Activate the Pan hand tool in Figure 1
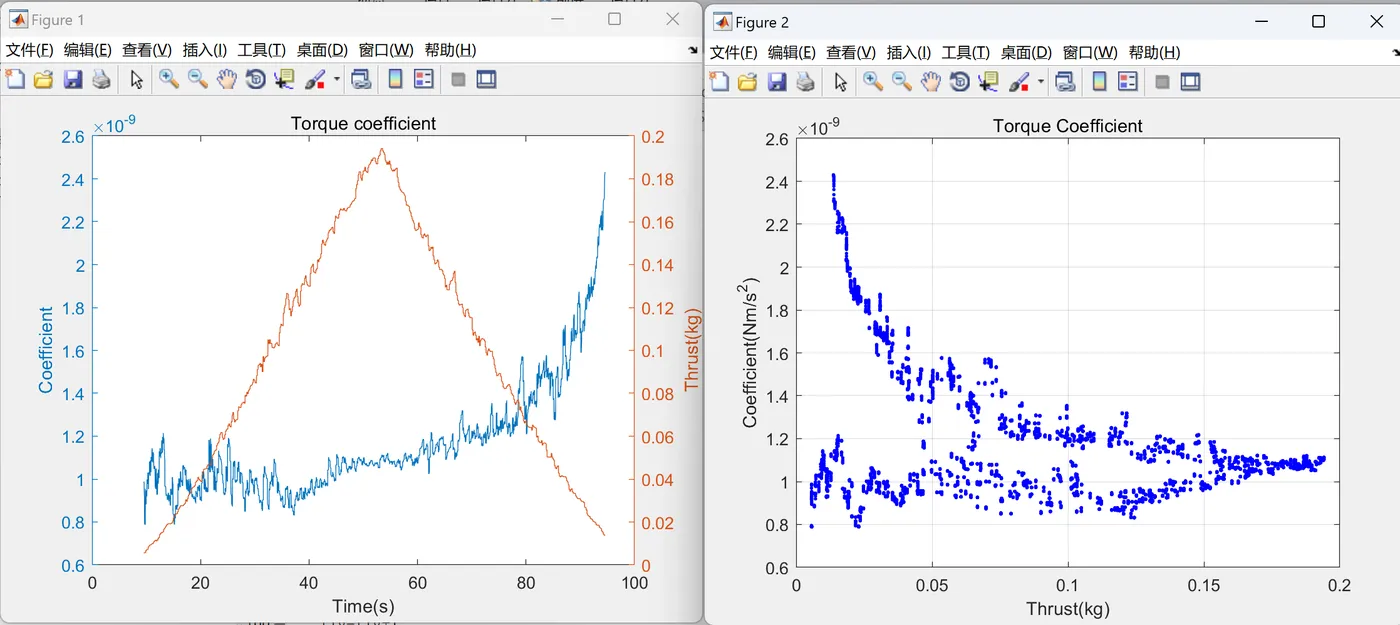The width and height of the screenshot is (1400, 625). pos(227,80)
